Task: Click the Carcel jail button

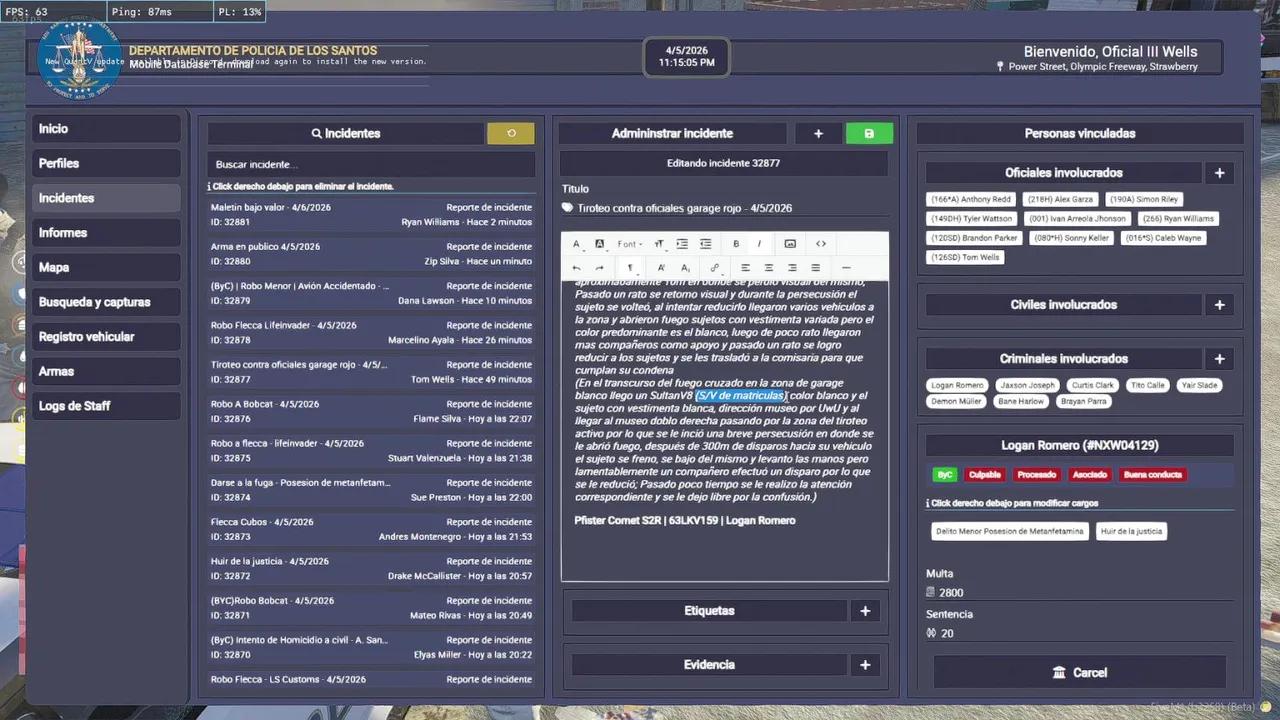Action: pos(1080,673)
